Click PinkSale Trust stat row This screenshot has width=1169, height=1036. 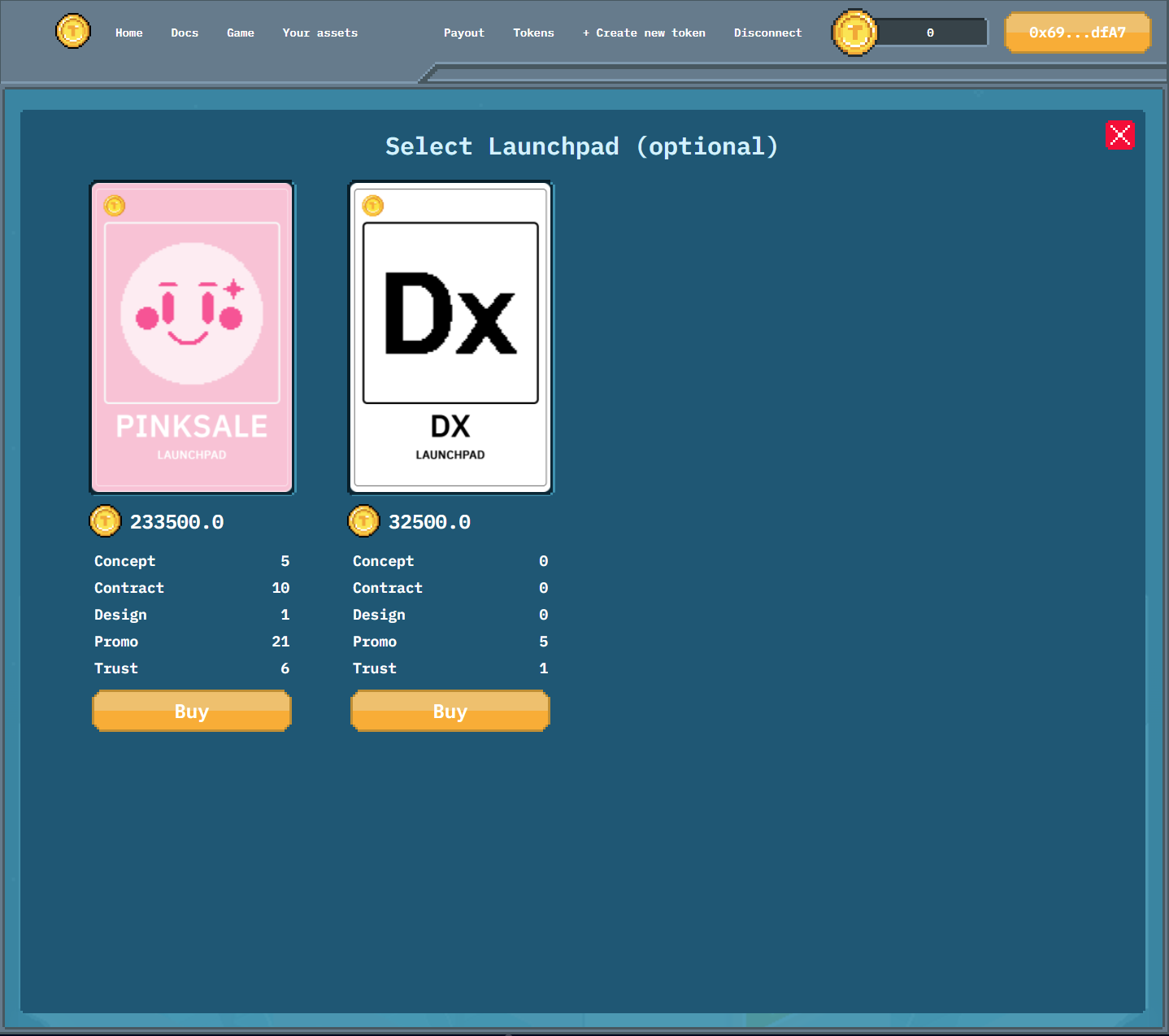click(192, 668)
